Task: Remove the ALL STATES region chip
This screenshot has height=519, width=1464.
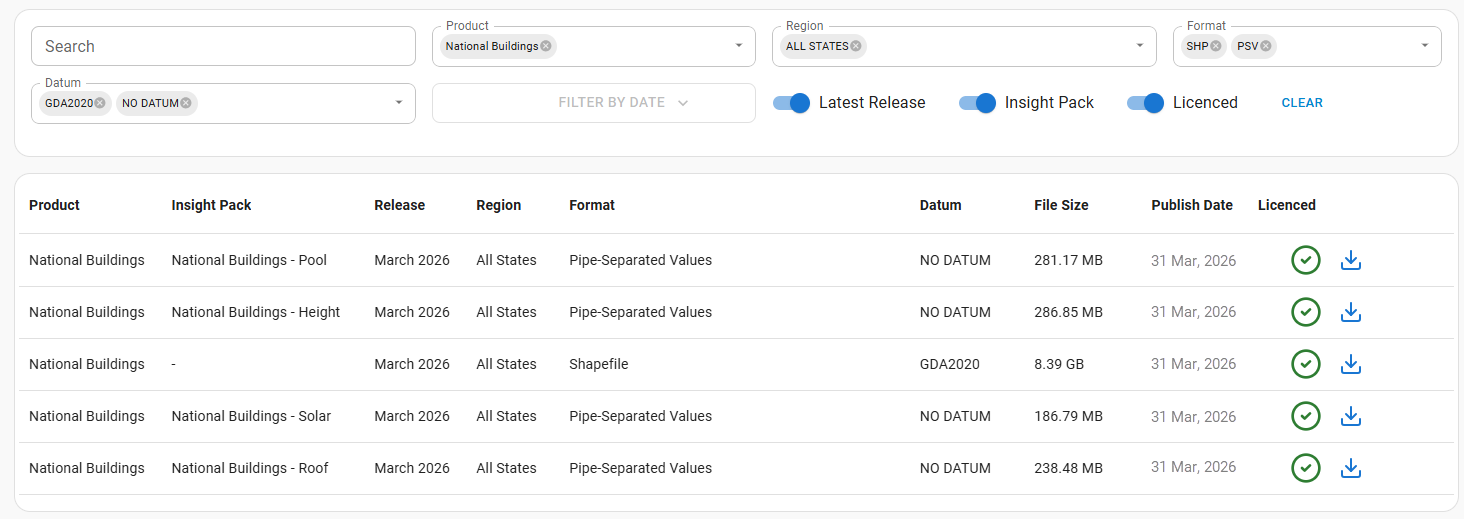Action: tap(856, 46)
